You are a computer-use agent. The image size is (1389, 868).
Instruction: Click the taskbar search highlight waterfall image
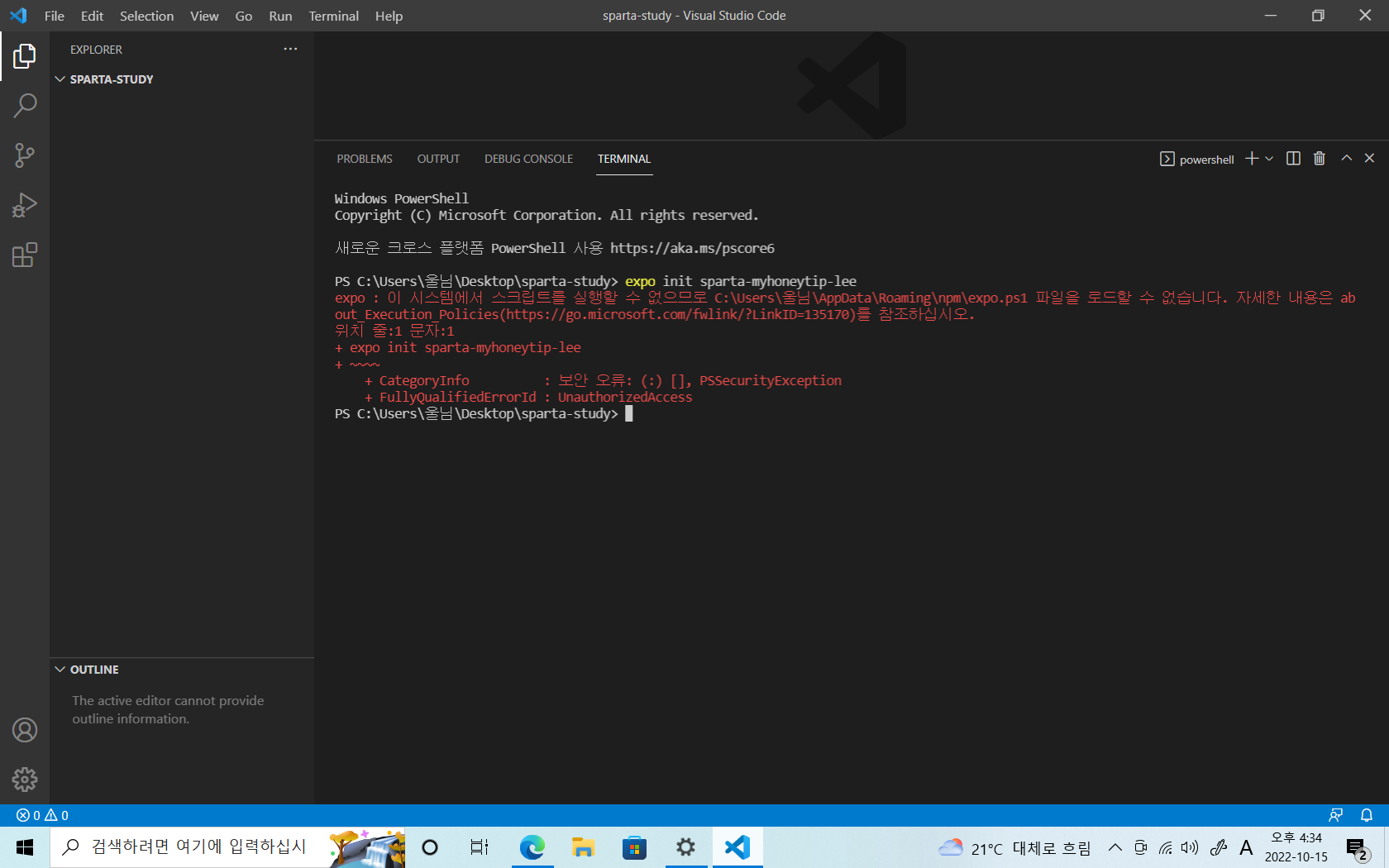point(366,848)
